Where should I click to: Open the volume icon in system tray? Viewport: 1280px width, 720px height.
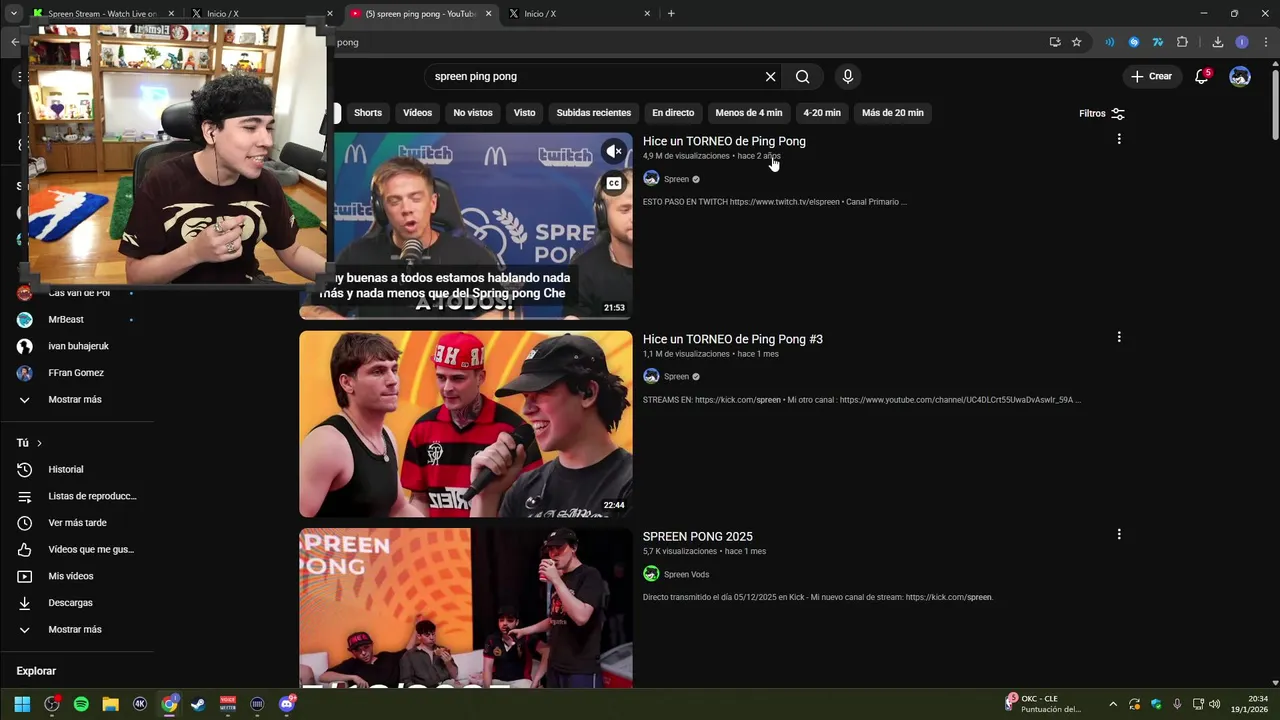(x=1214, y=704)
